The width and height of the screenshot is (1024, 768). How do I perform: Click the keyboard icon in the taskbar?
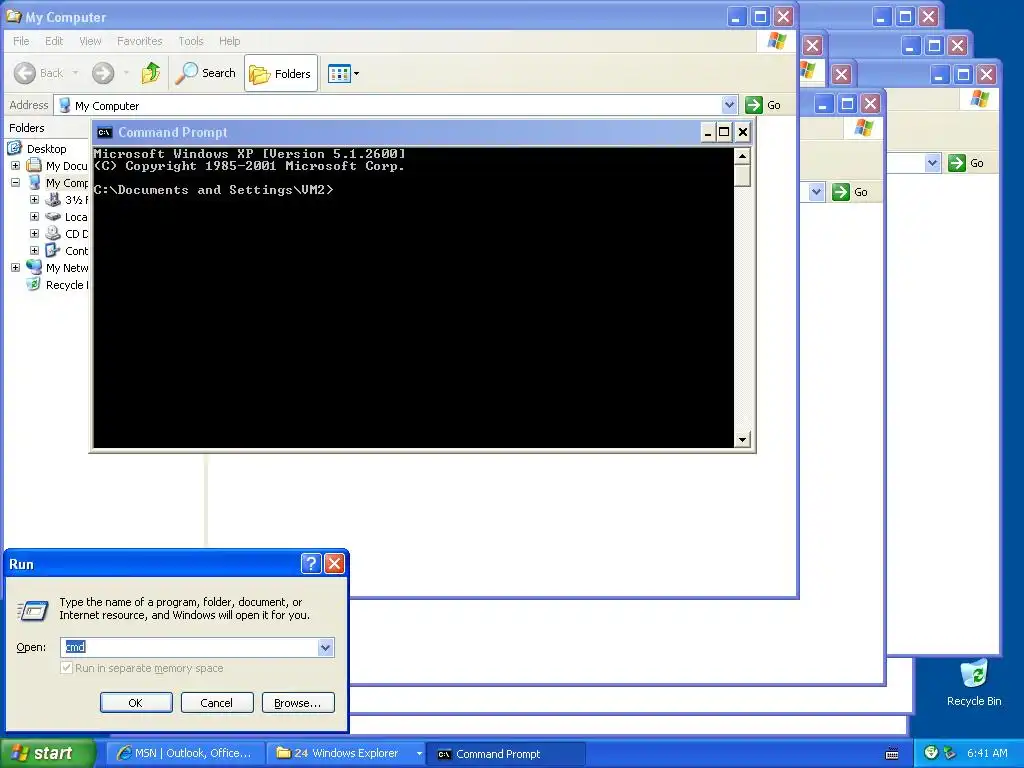pyautogui.click(x=891, y=754)
